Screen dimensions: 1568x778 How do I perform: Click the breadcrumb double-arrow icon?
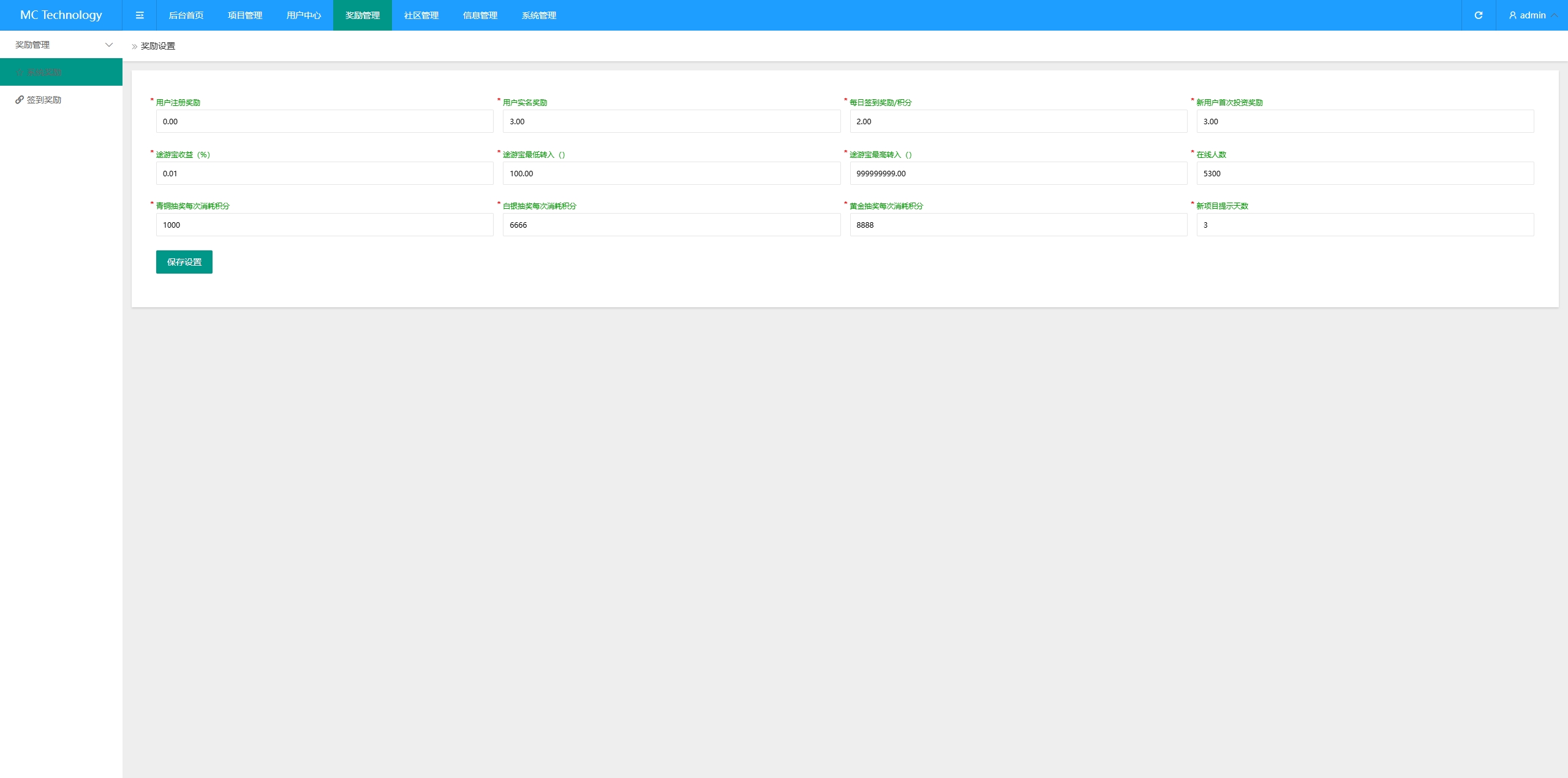135,47
